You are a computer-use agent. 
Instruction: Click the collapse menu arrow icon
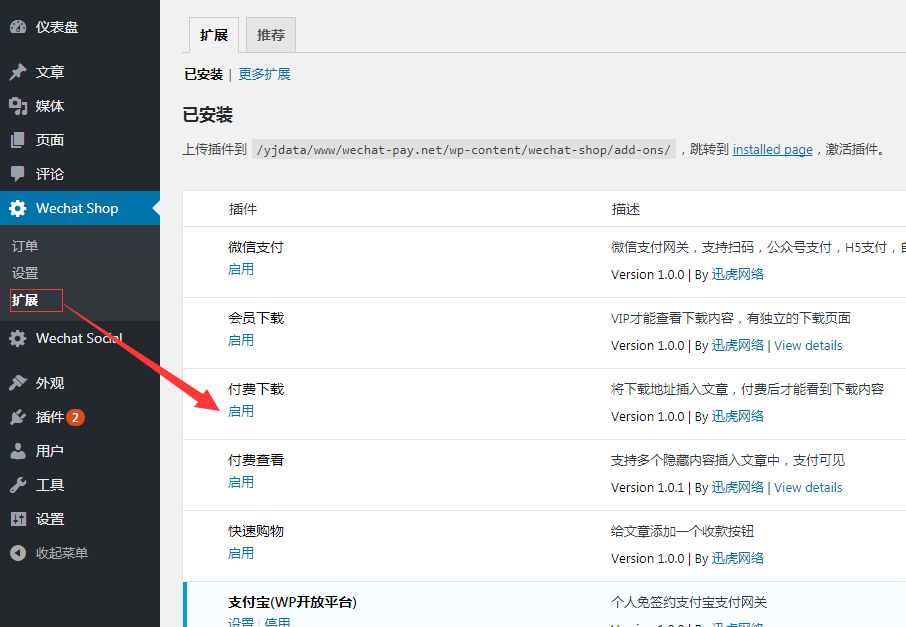[x=18, y=553]
